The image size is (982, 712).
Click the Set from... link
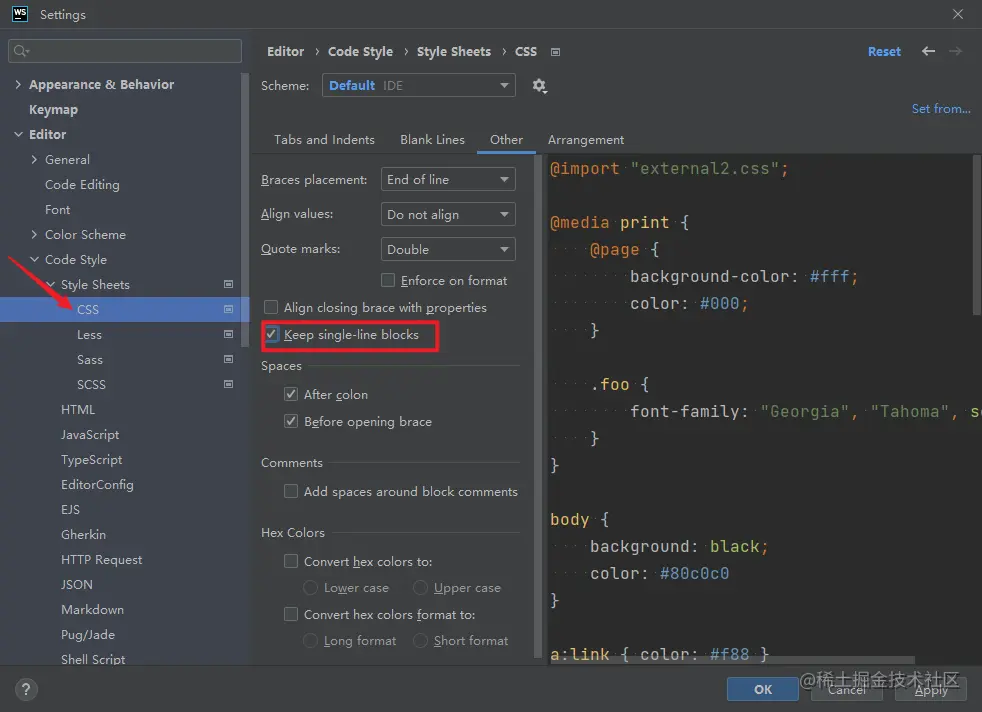coord(941,109)
